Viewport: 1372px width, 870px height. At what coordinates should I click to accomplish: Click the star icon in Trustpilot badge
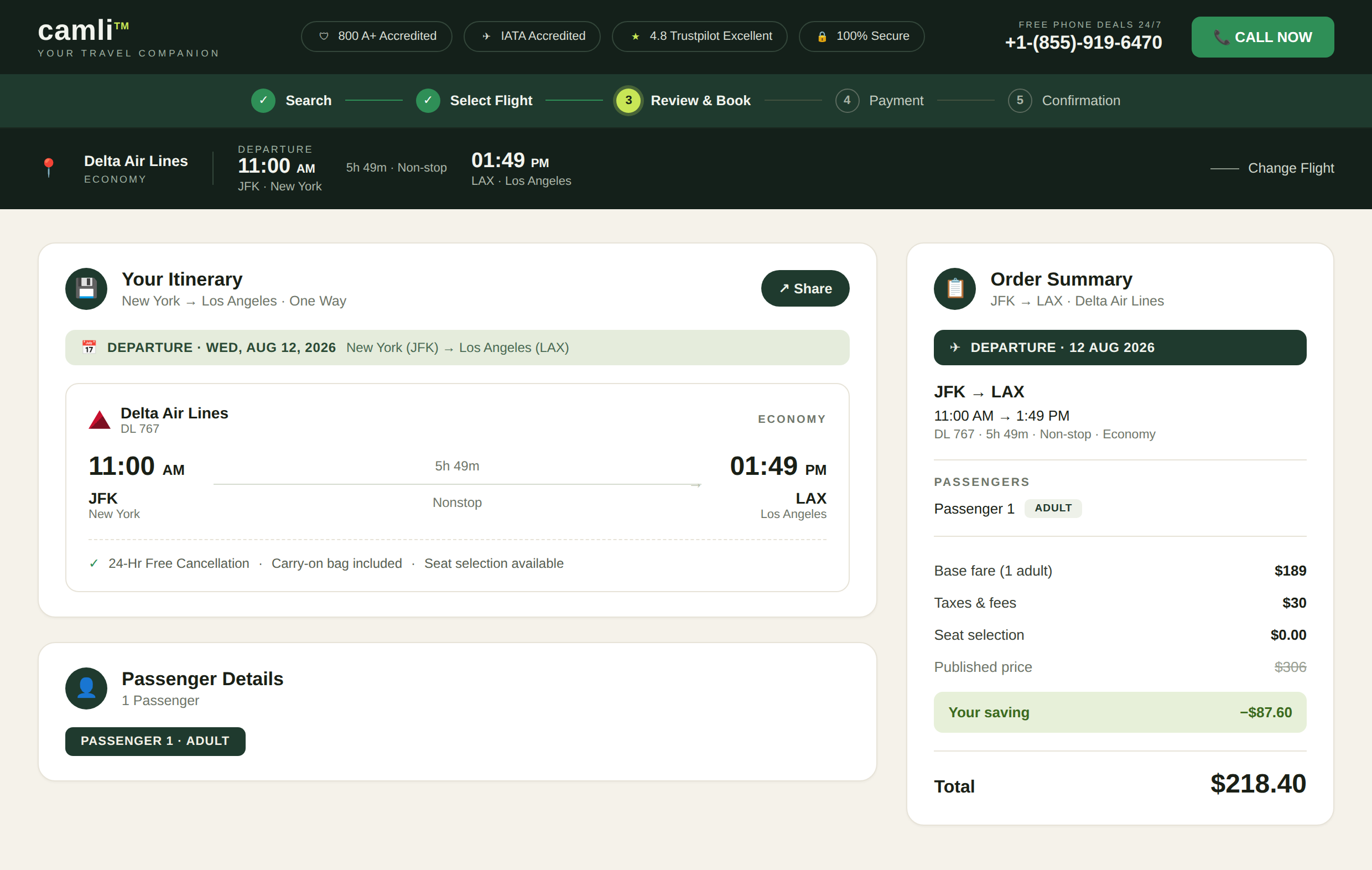(x=635, y=37)
